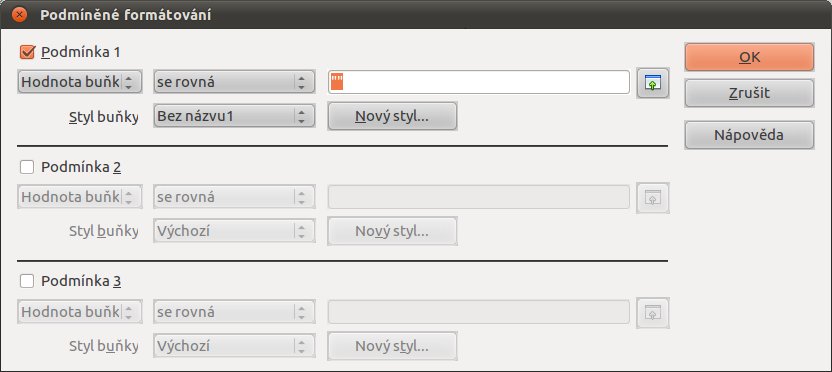Open the 'se rovná' dropdown under Podmínka 2
The width and height of the screenshot is (832, 372).
pyautogui.click(x=234, y=197)
